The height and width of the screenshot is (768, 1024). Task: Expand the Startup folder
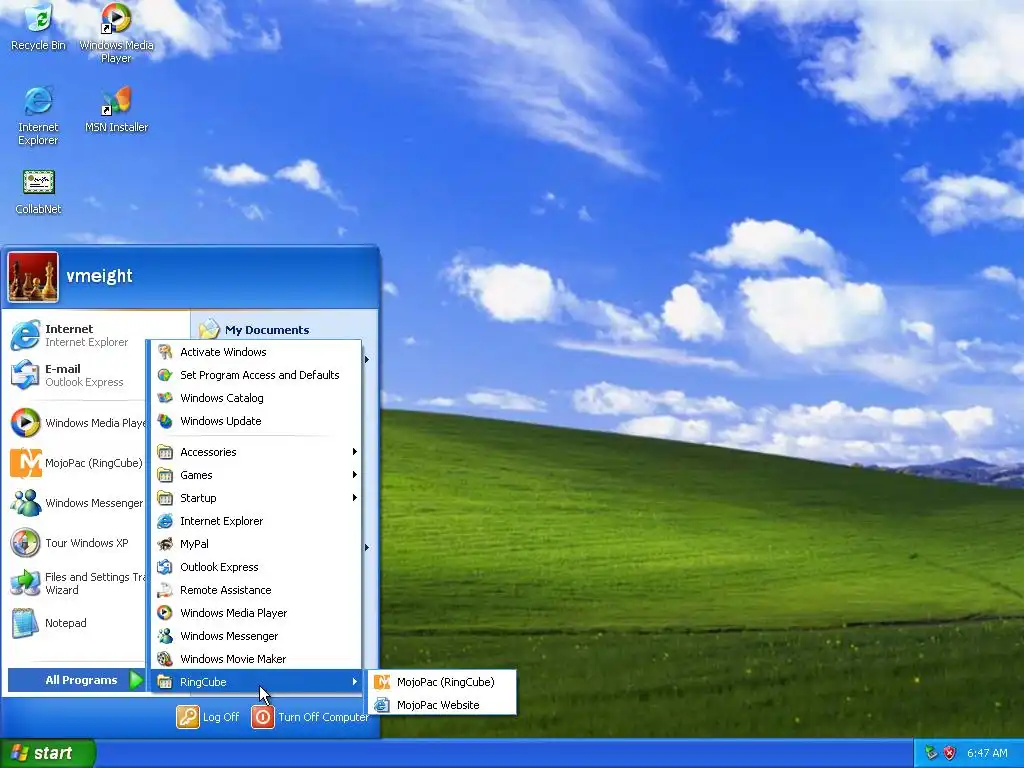[x=256, y=498]
